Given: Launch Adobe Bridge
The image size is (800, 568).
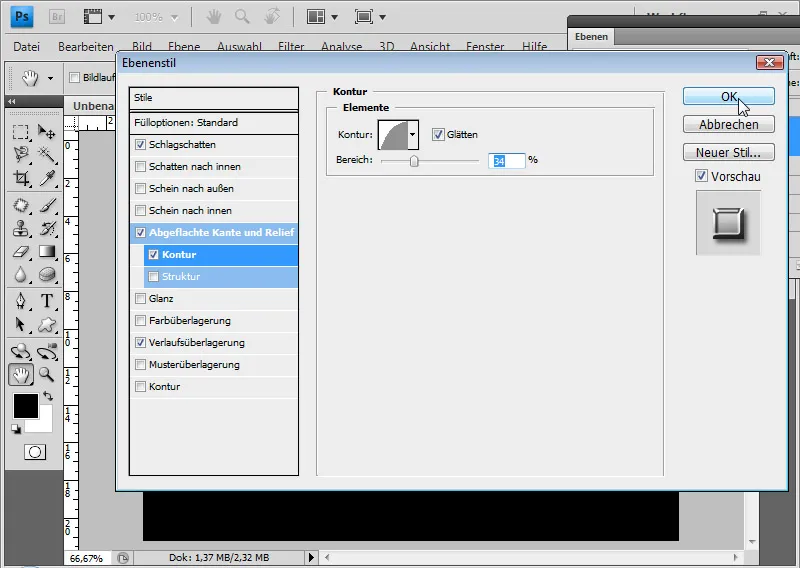Looking at the screenshot, I should pos(57,17).
